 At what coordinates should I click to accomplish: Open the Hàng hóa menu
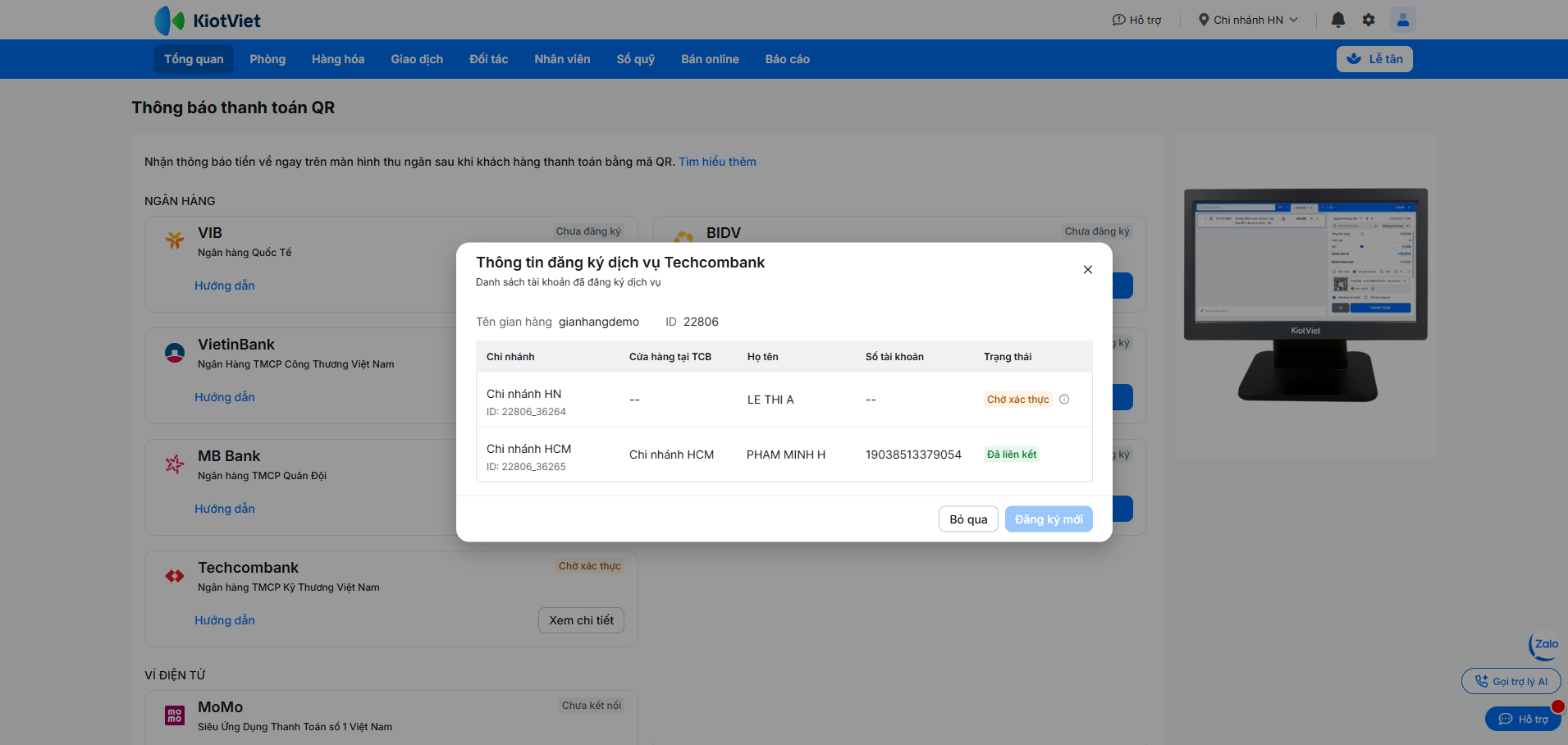pos(337,59)
